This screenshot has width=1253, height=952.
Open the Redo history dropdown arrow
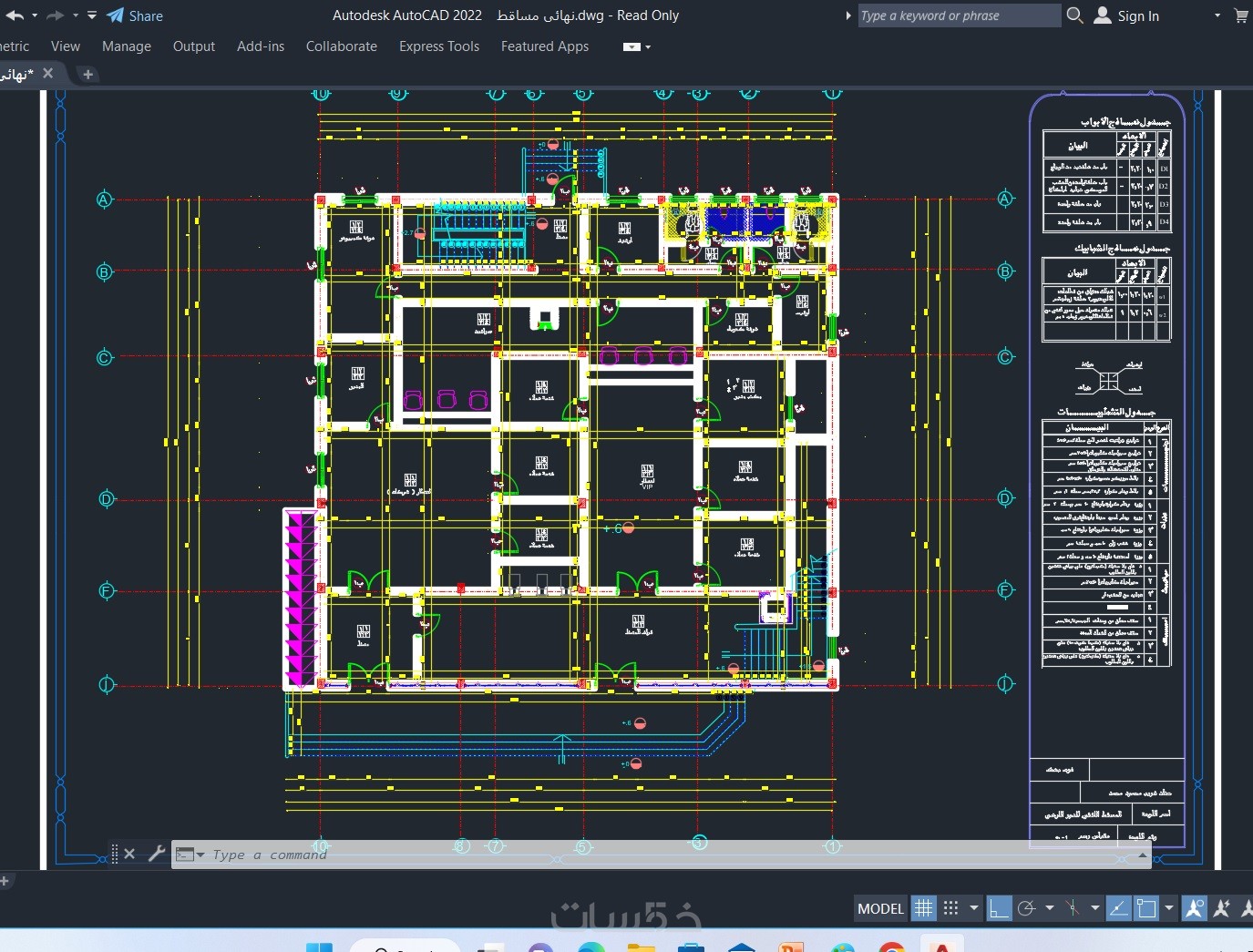pyautogui.click(x=76, y=15)
